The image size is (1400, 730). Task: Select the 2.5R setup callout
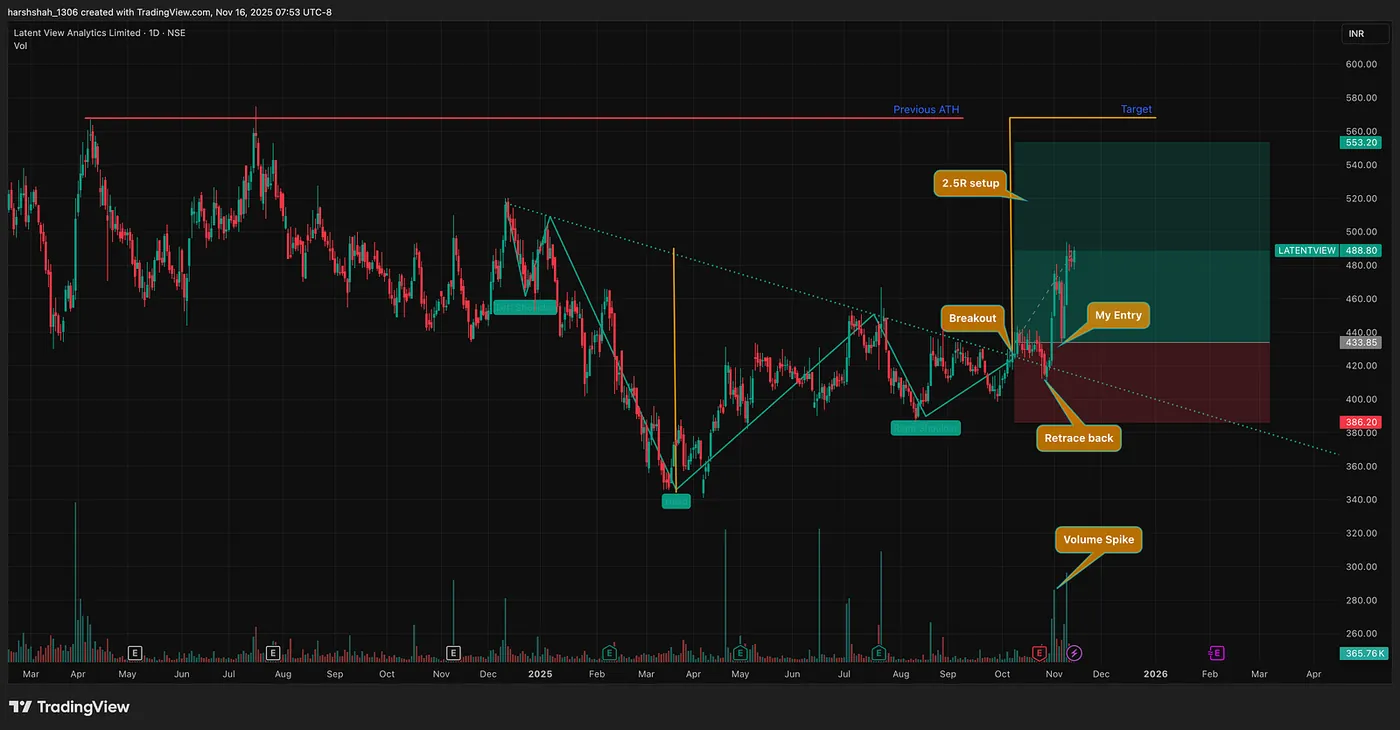(x=970, y=183)
